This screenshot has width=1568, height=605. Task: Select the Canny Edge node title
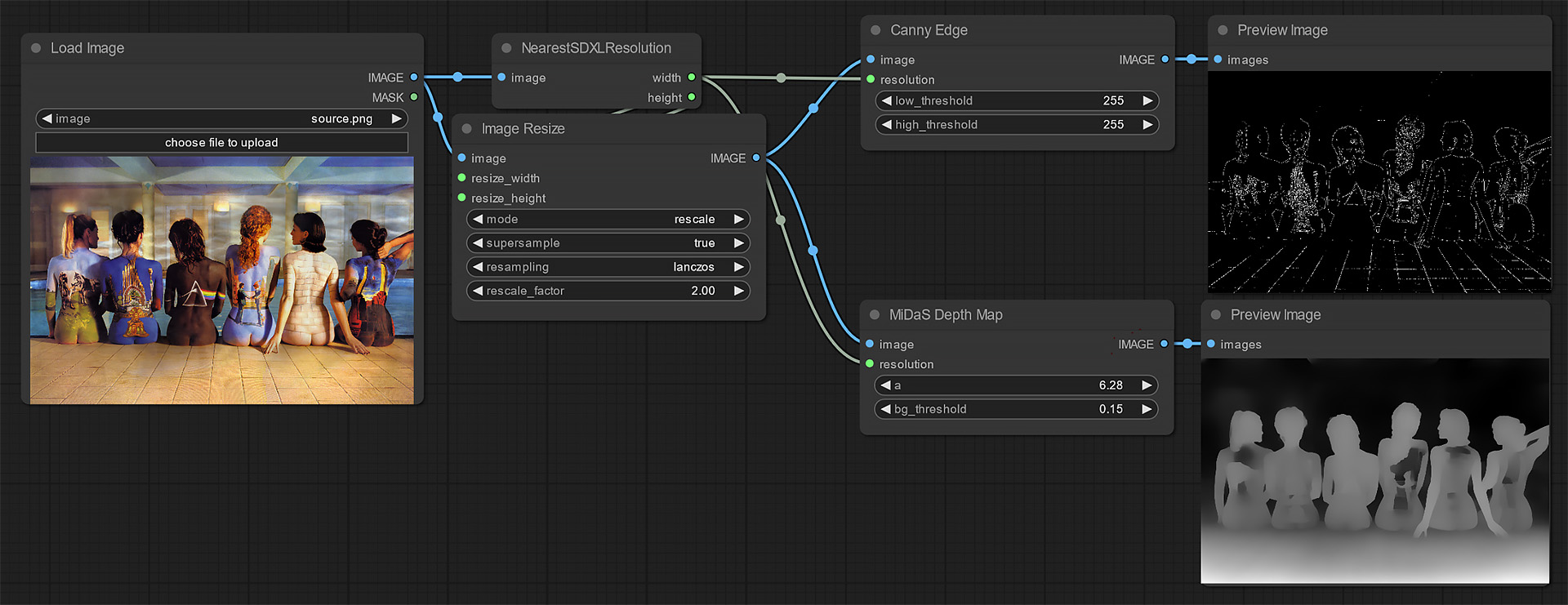coord(929,30)
